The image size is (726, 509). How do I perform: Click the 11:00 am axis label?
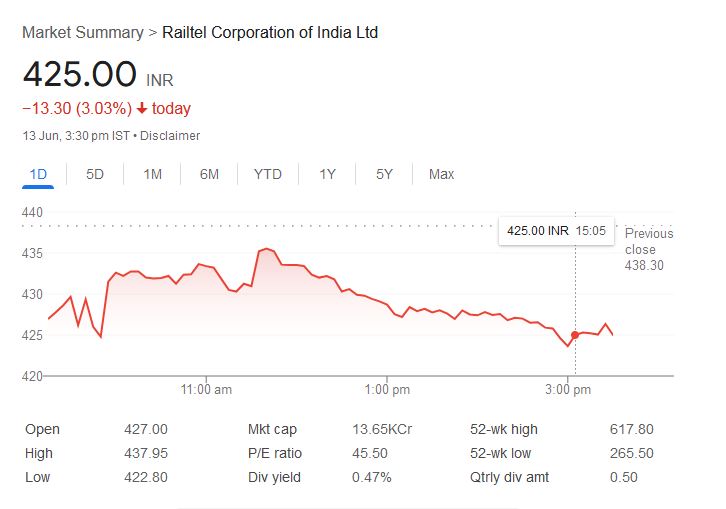208,389
